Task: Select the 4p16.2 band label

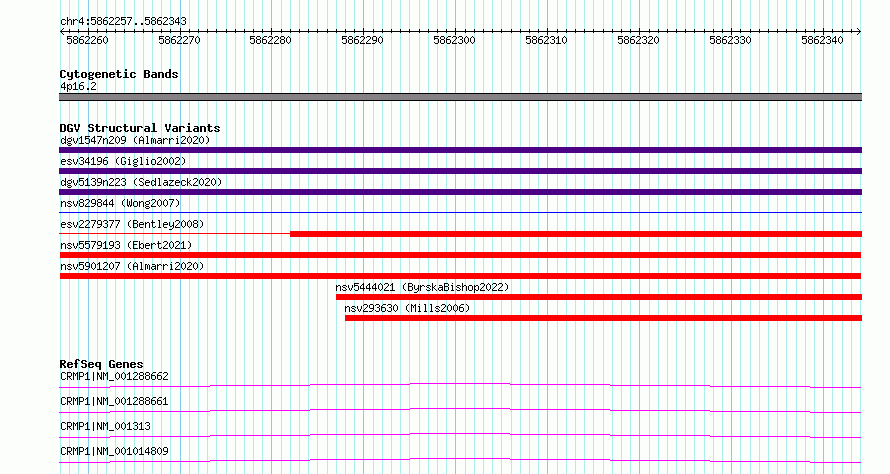Action: click(78, 86)
